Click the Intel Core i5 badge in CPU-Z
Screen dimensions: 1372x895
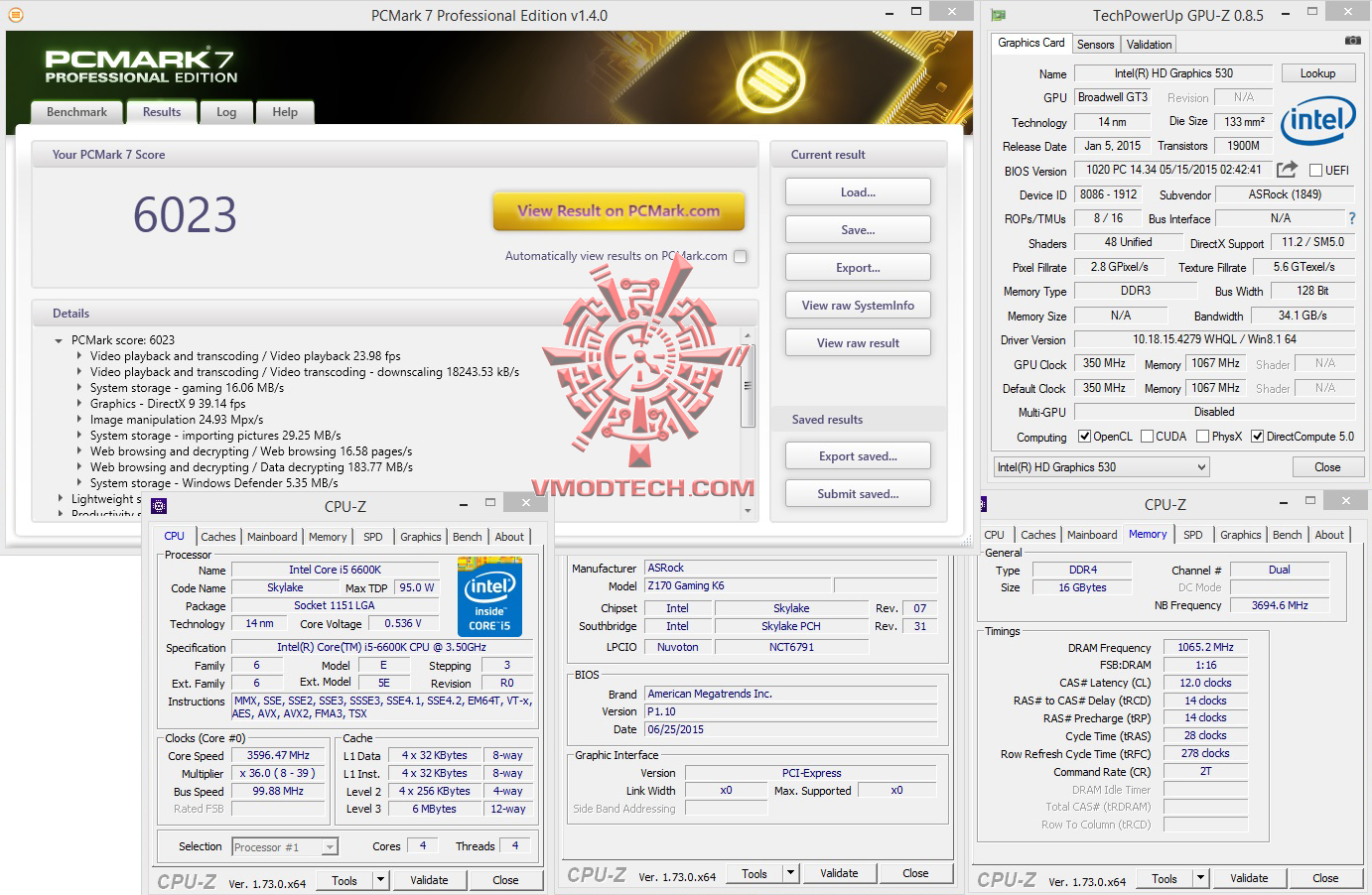(489, 595)
